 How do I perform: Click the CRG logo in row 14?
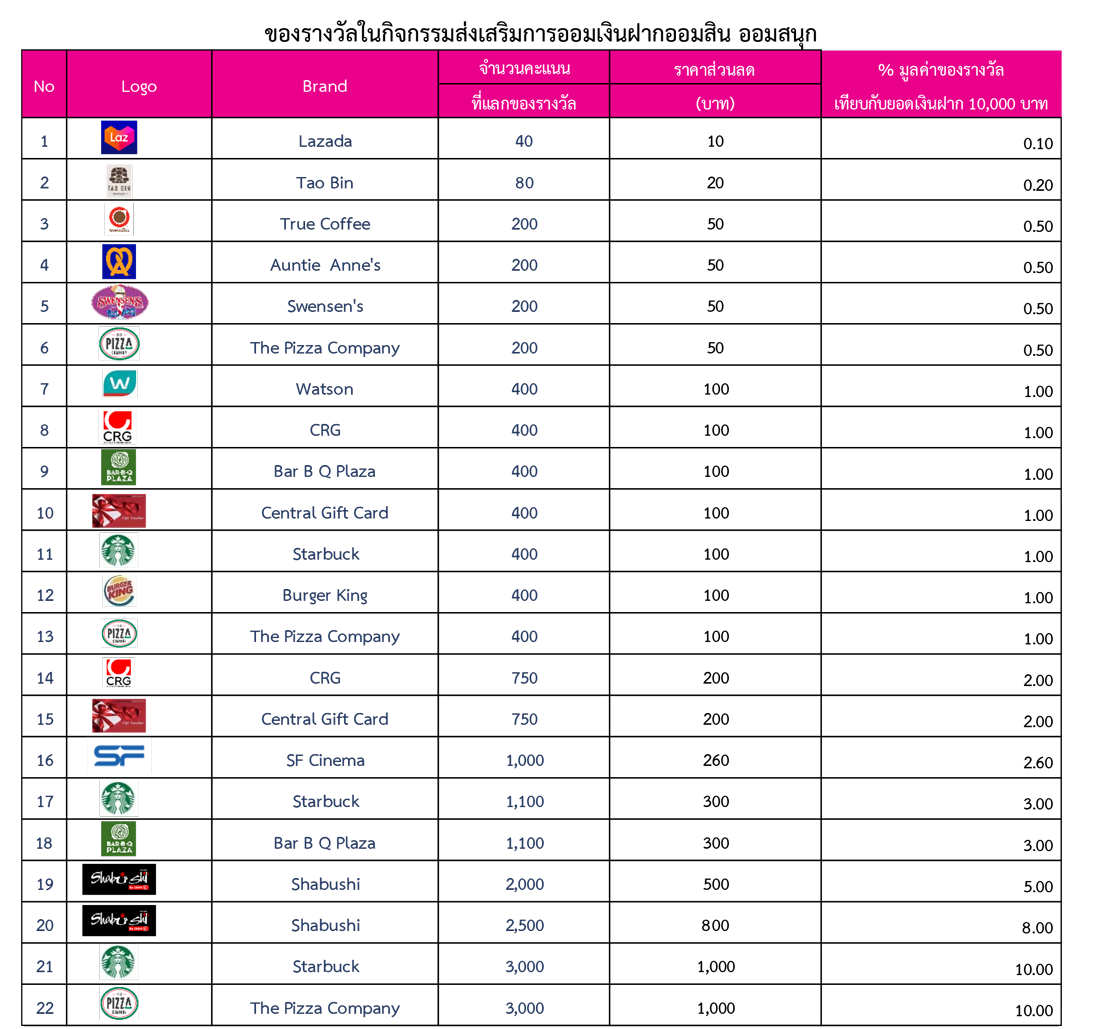click(118, 673)
